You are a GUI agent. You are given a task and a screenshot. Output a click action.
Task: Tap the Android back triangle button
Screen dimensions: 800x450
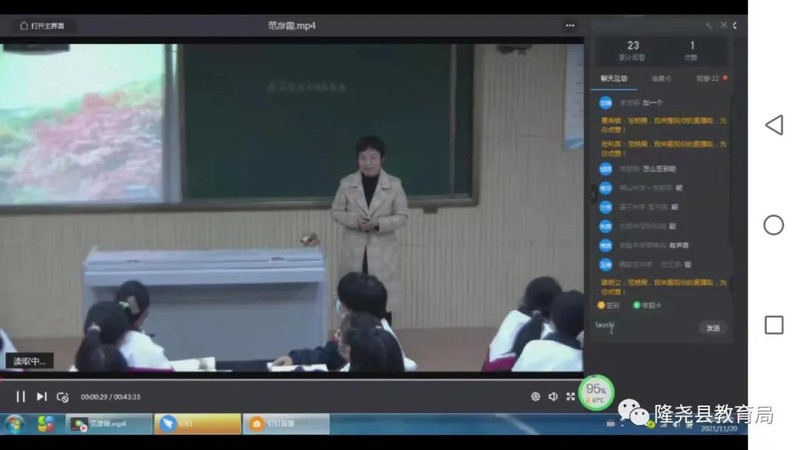(x=774, y=125)
